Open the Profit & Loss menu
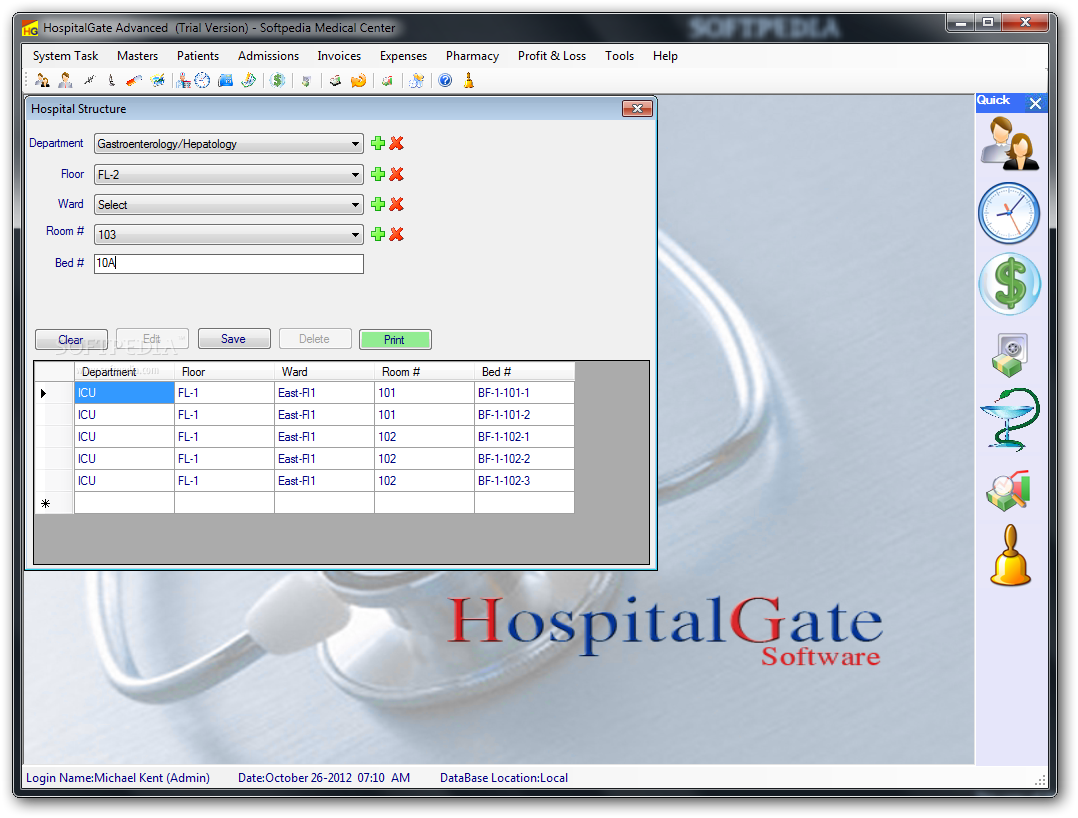Image resolution: width=1078 pixels, height=818 pixels. pyautogui.click(x=552, y=56)
